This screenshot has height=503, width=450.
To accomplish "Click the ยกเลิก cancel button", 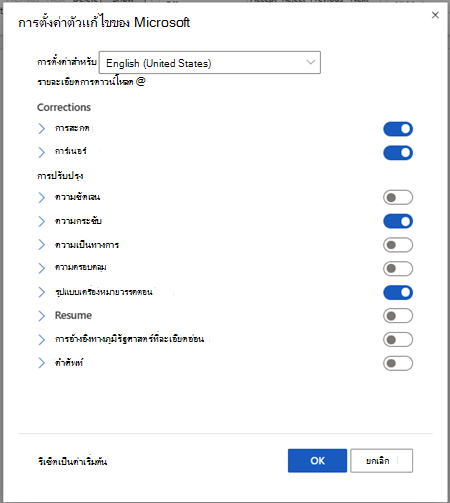I will pyautogui.click(x=381, y=461).
